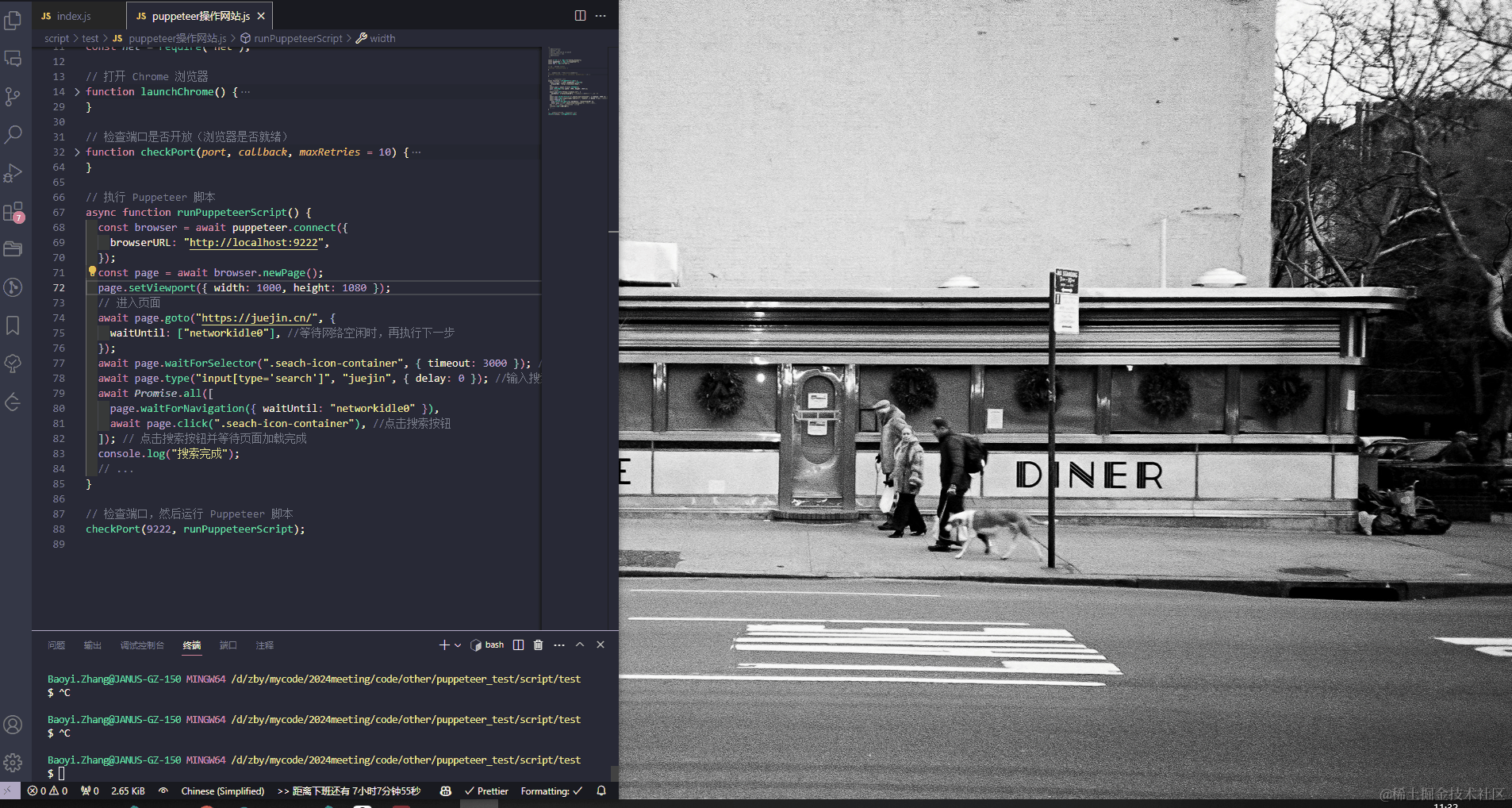This screenshot has height=808, width=1512.
Task: Maximize the panel with the up chevron
Action: 580,645
